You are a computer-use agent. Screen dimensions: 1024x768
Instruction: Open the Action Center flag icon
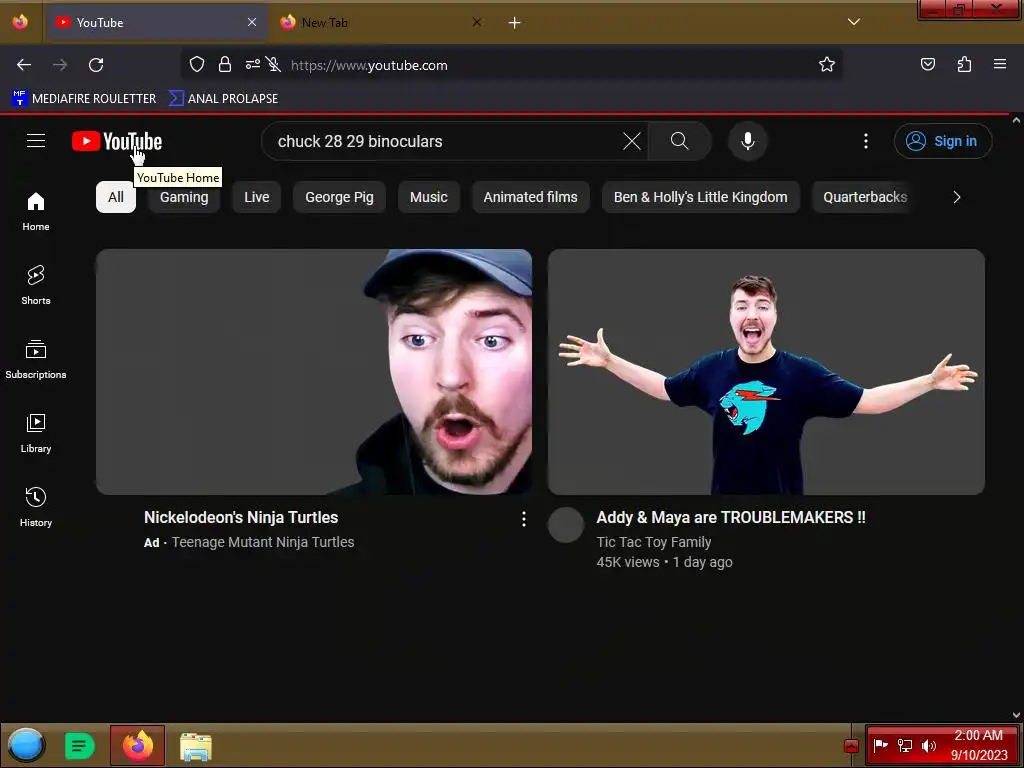880,745
